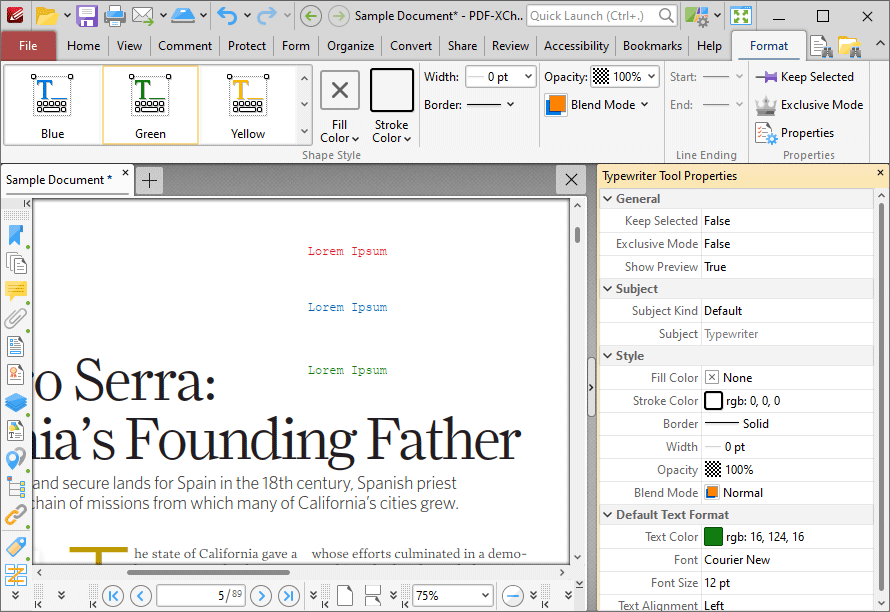Click the Save floppy disk icon
890x612 pixels.
pyautogui.click(x=87, y=16)
